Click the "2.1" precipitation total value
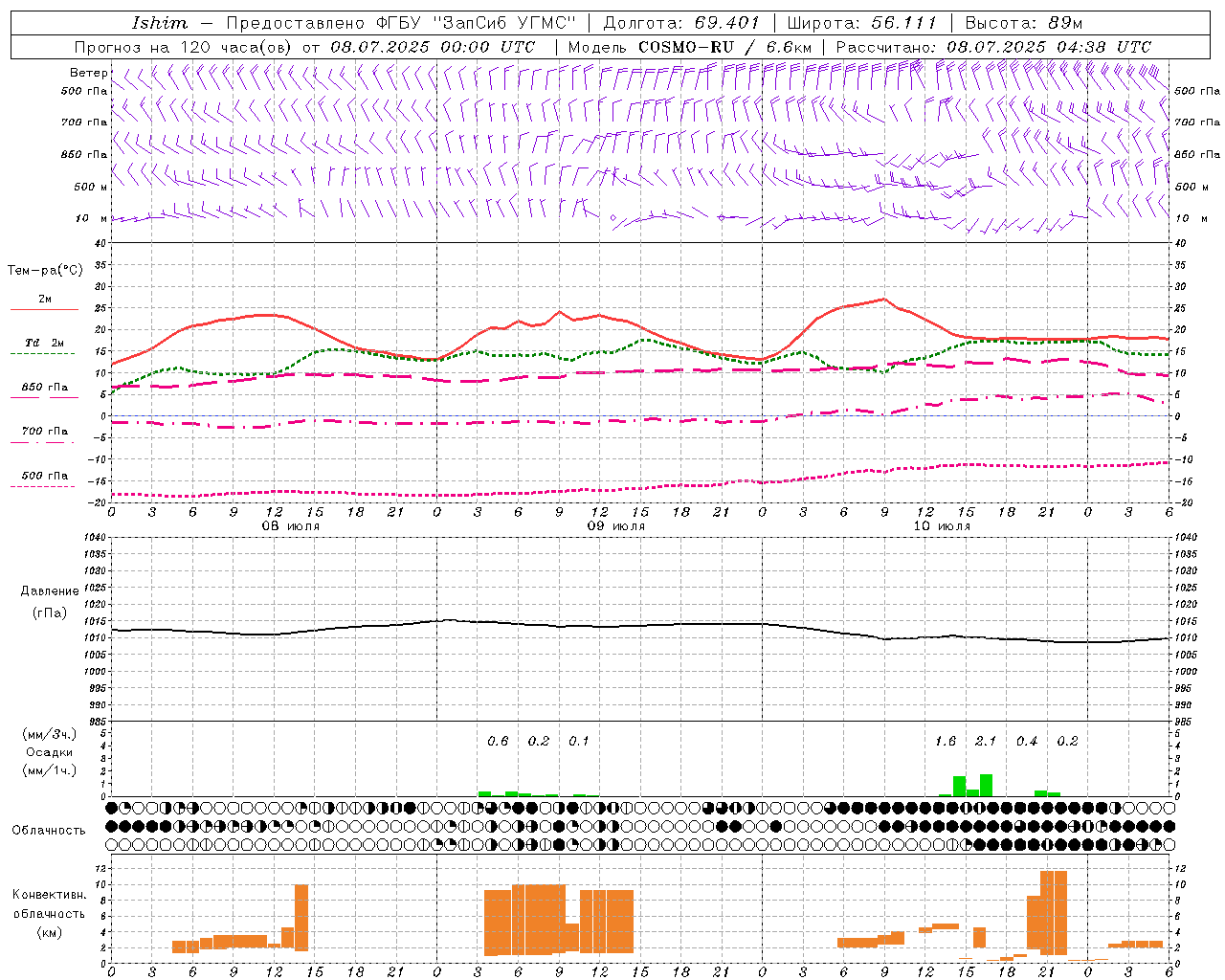 pos(985,741)
